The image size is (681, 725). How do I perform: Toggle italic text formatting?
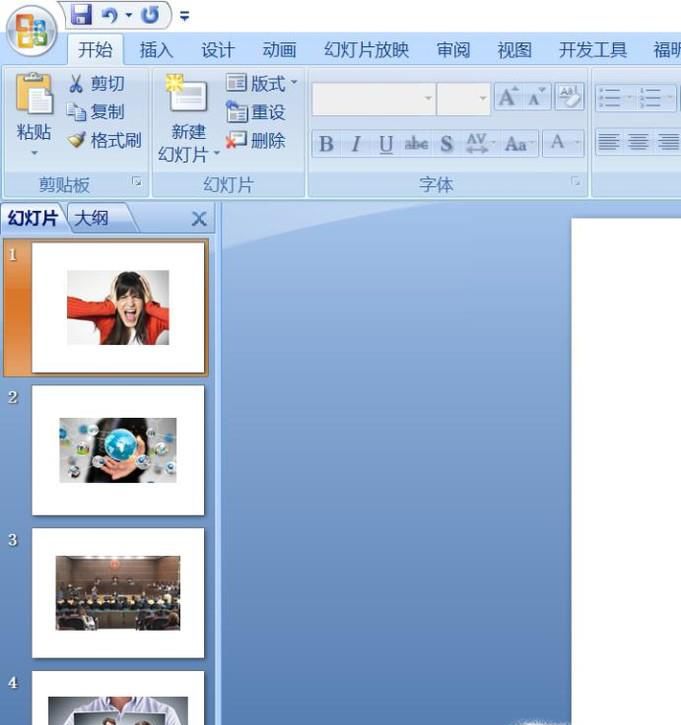coord(356,144)
